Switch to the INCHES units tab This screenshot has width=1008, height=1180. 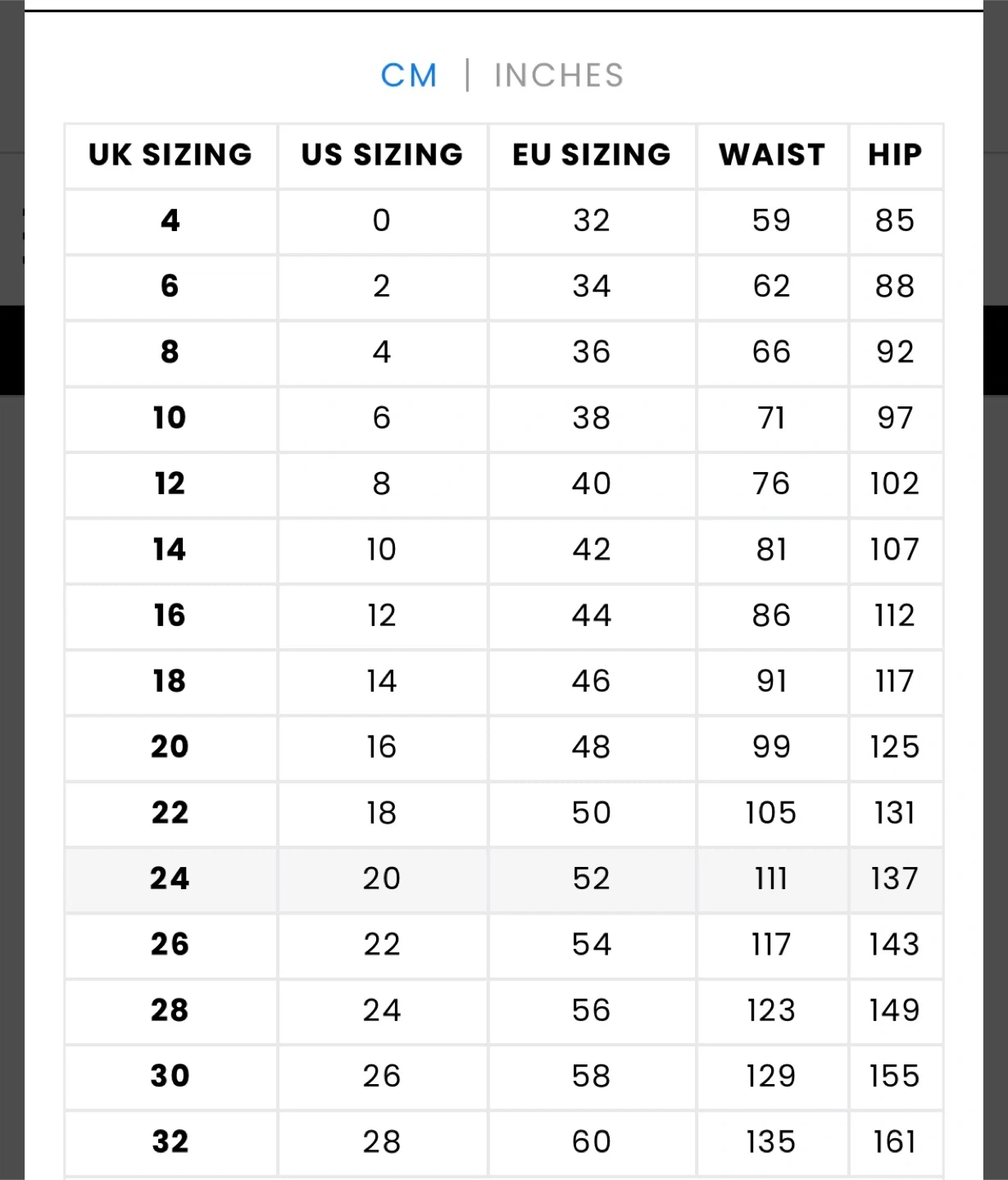(559, 75)
